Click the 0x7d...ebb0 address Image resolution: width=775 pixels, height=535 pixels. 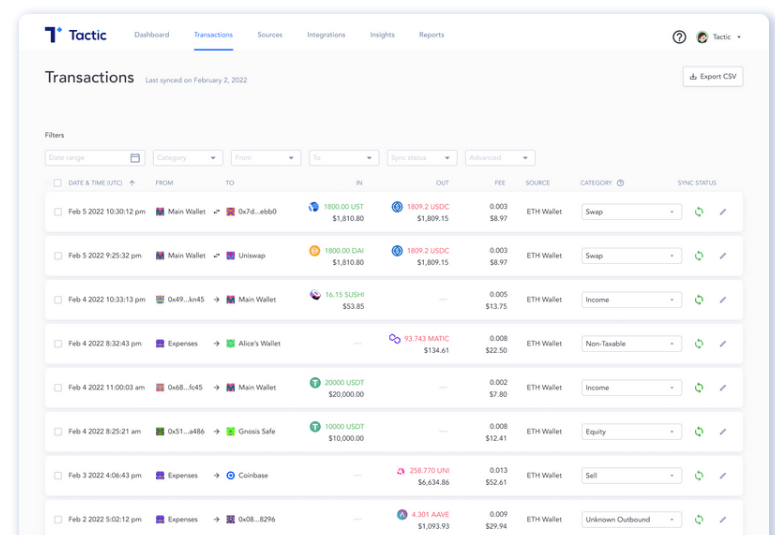(258, 212)
